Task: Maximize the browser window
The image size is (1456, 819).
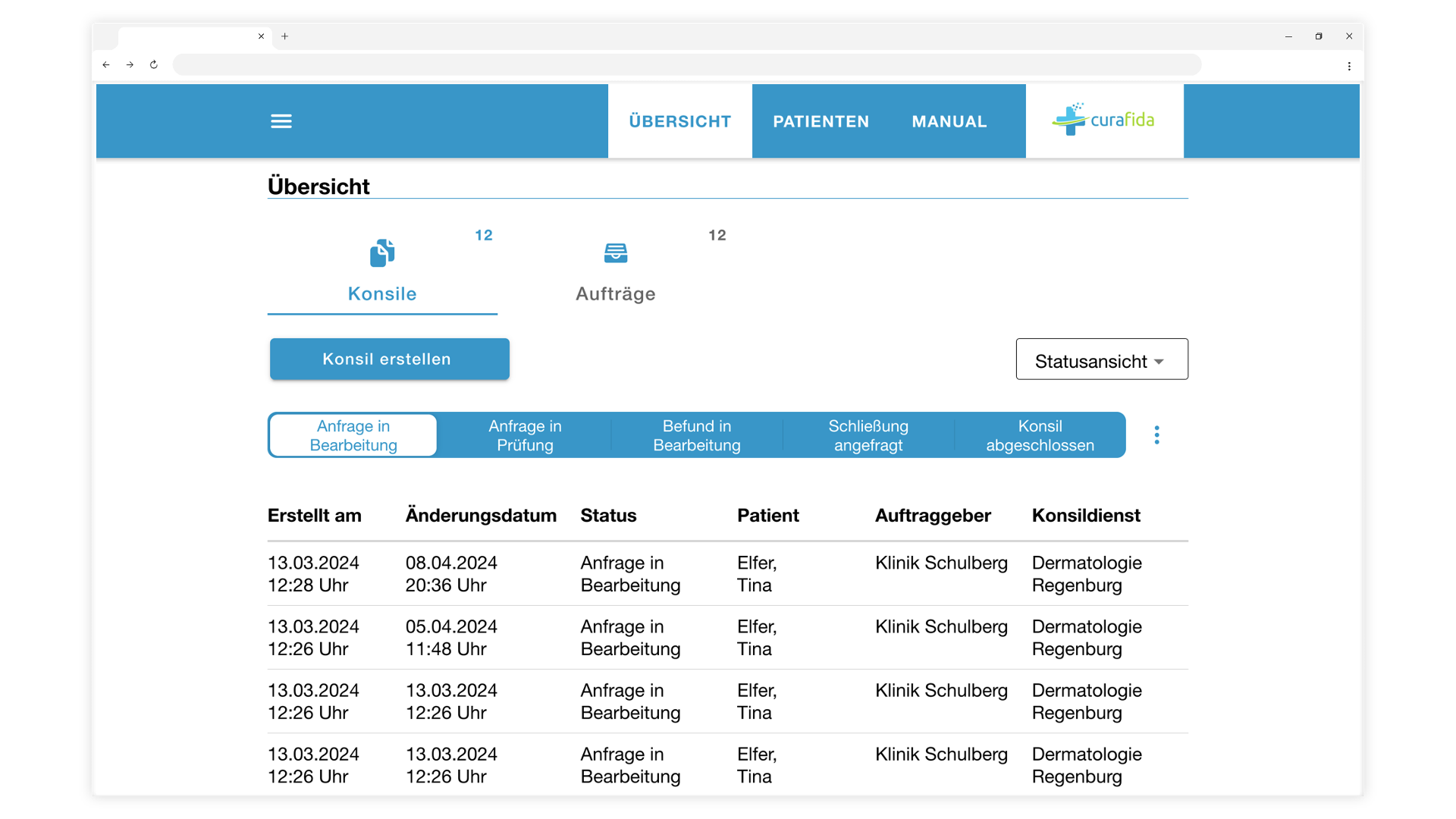Action: [x=1319, y=36]
